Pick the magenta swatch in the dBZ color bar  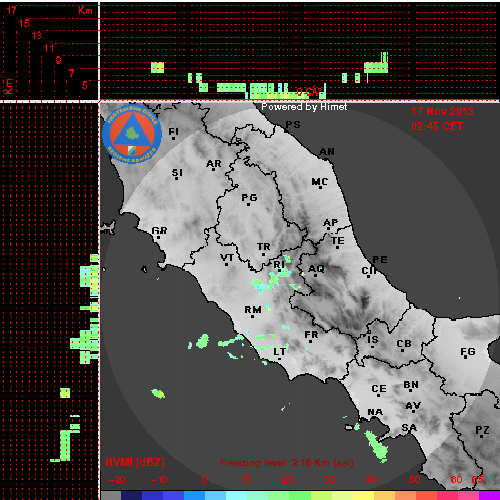pos(489,495)
